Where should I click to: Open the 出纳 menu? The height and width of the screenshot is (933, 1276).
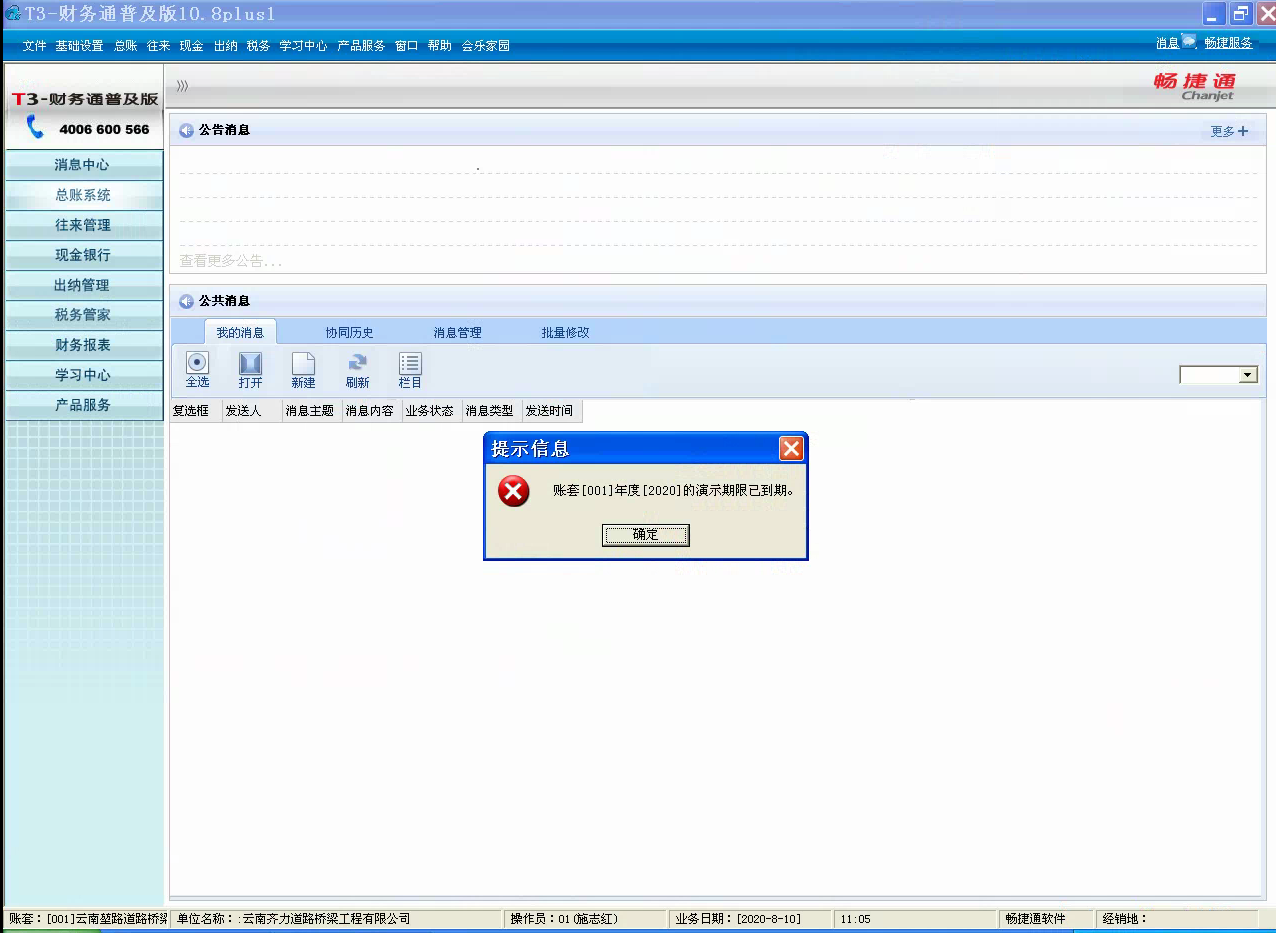[226, 46]
